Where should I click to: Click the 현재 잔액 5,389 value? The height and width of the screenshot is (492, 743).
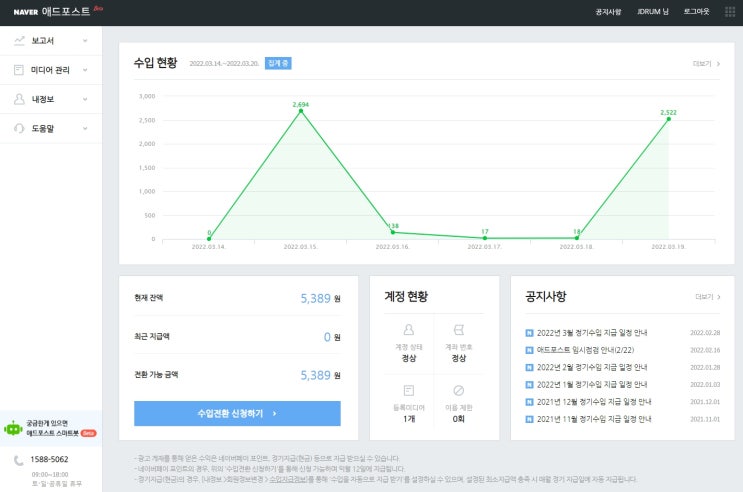tap(315, 298)
